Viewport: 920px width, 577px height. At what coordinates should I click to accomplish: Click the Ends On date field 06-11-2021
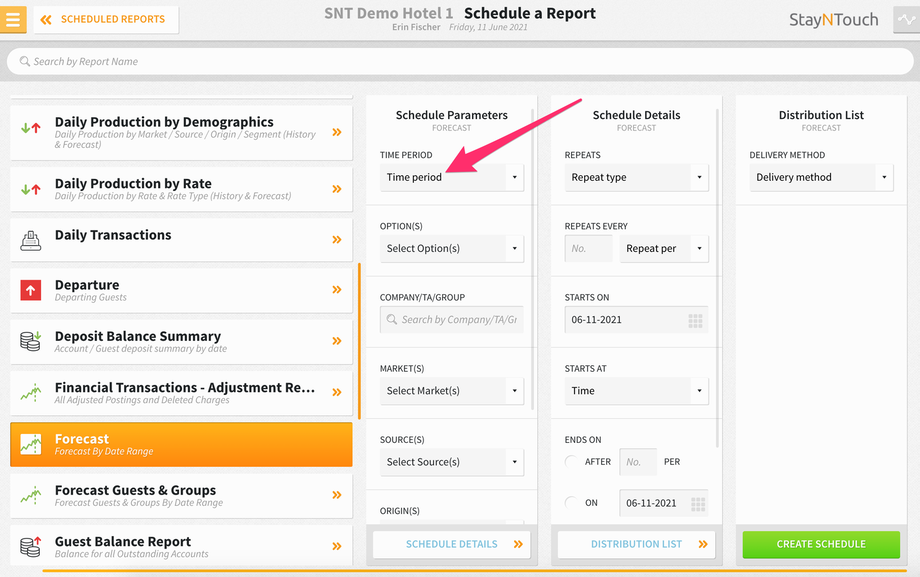(x=664, y=503)
